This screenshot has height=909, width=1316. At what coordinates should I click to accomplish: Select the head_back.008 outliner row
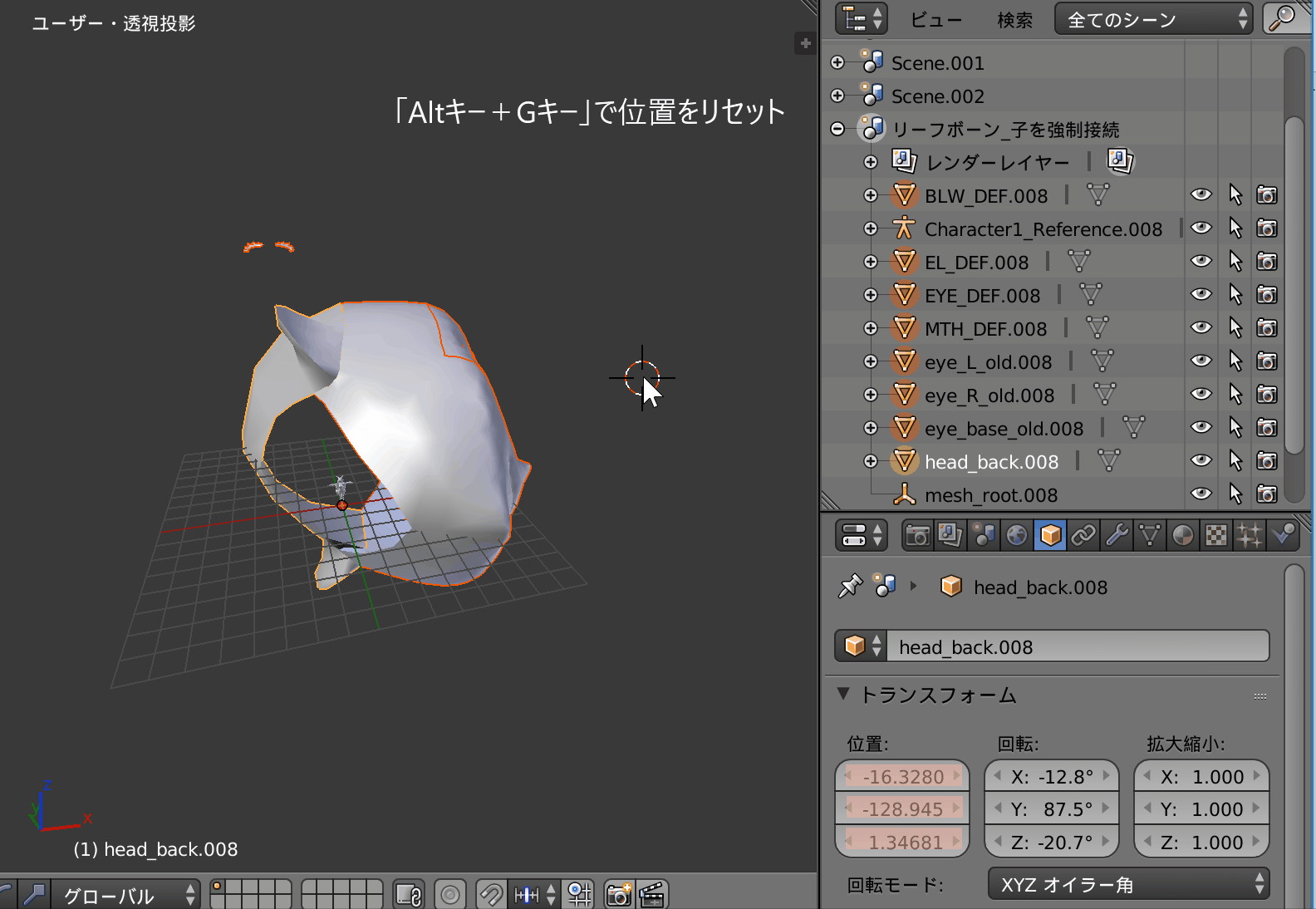click(992, 461)
